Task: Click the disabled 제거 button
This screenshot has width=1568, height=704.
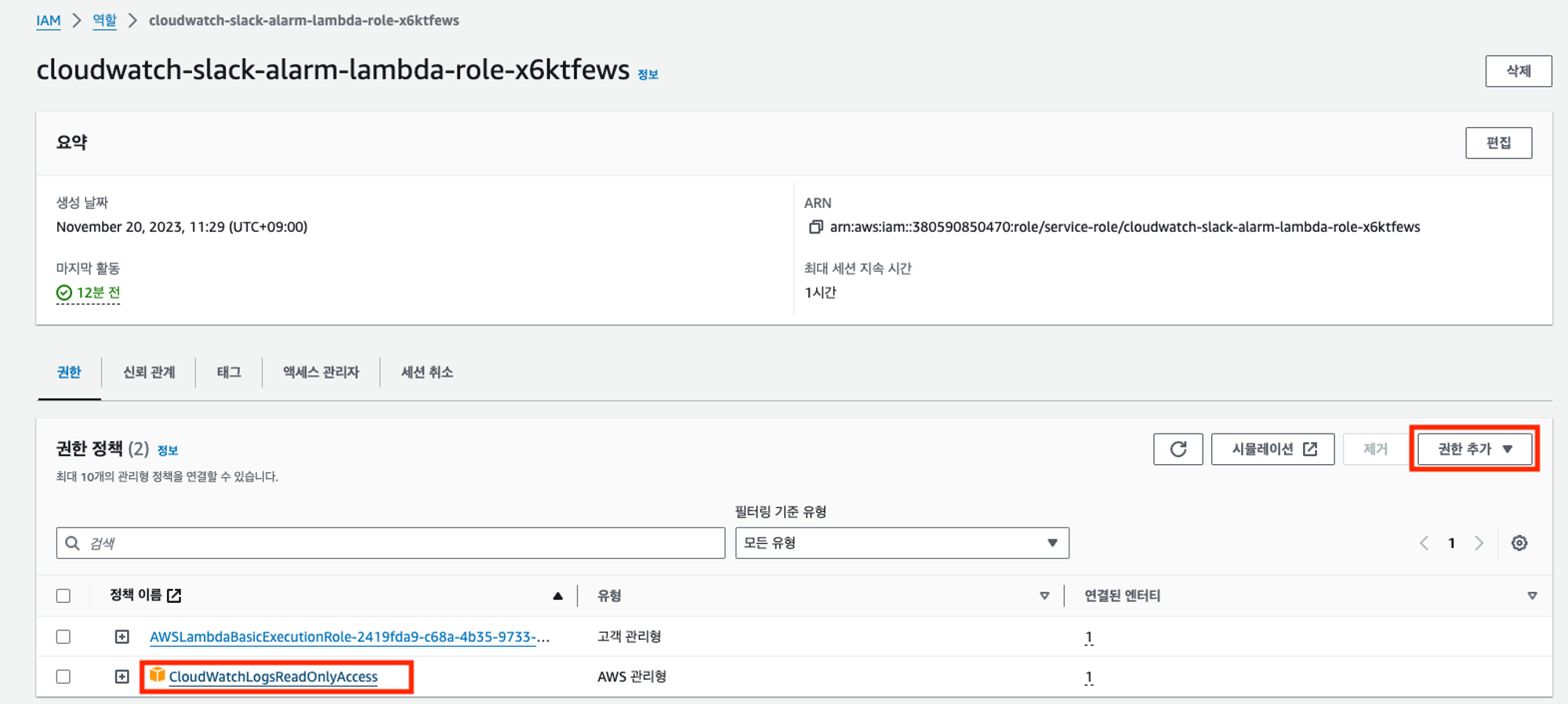Action: click(1376, 449)
